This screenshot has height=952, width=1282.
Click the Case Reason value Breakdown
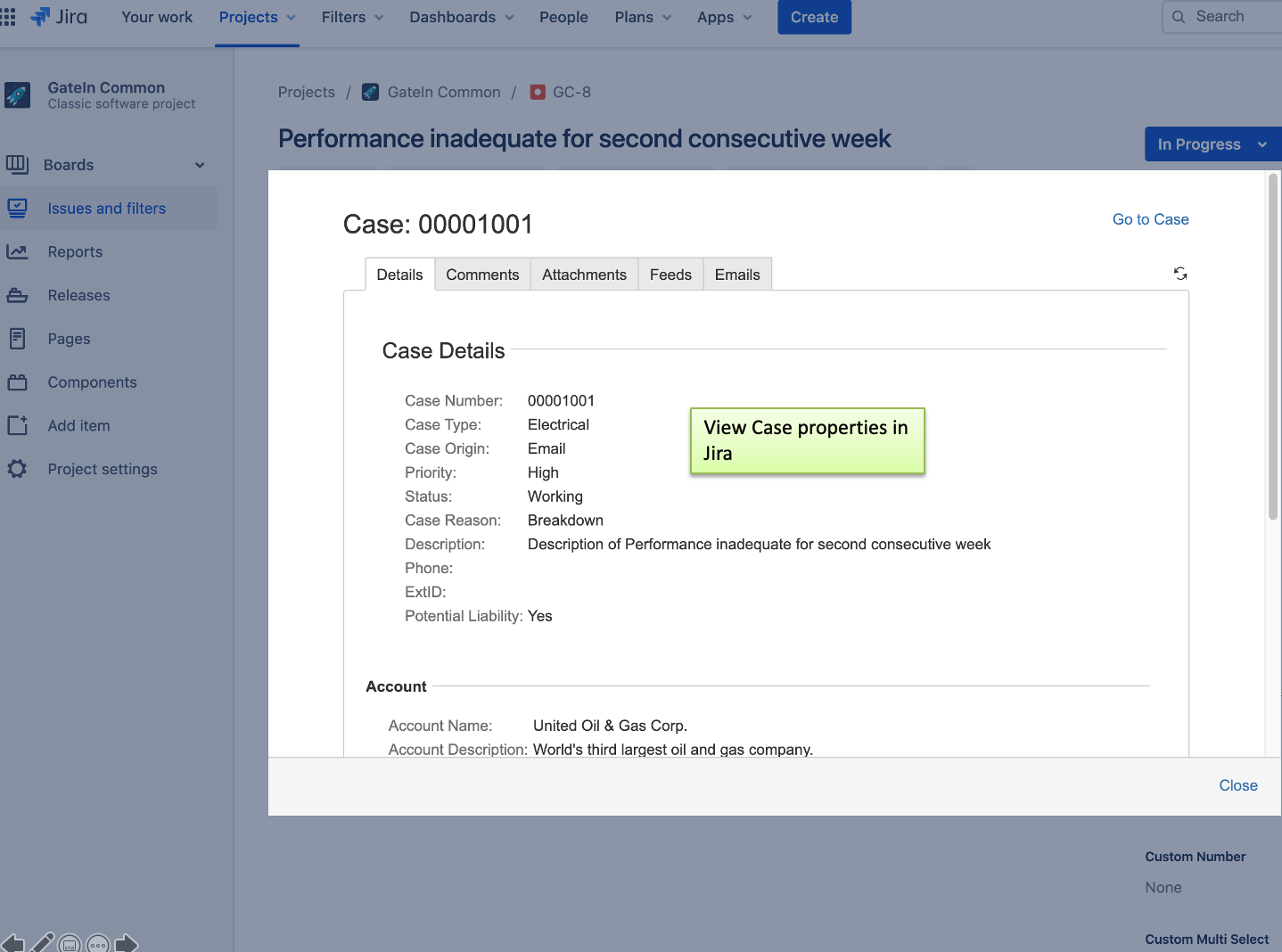(x=565, y=521)
